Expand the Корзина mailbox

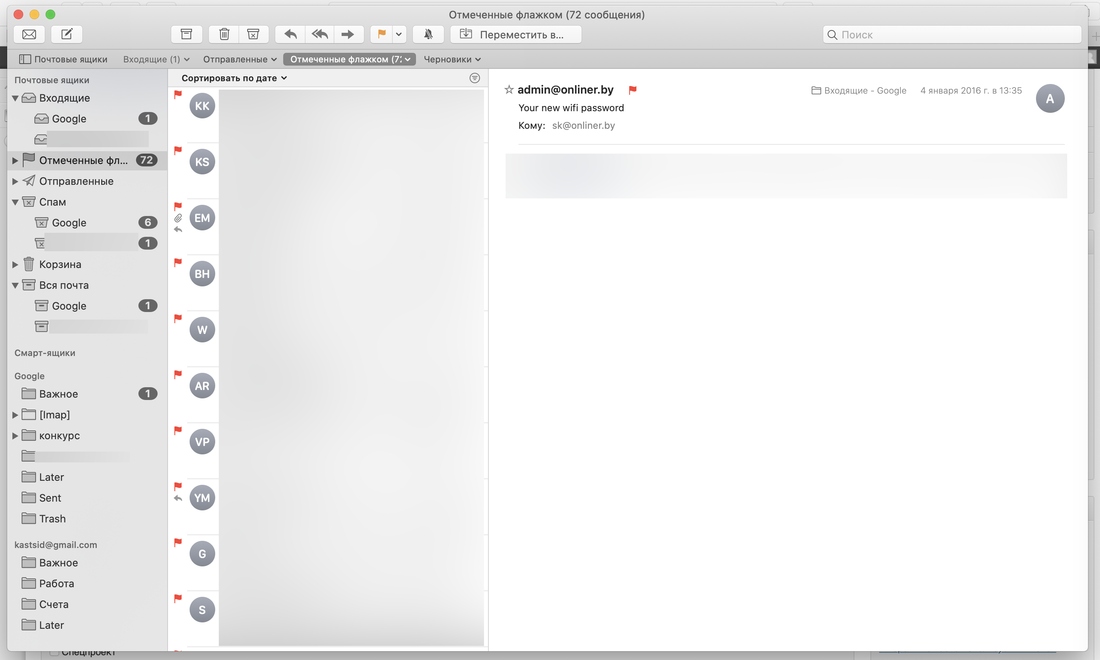[15, 264]
